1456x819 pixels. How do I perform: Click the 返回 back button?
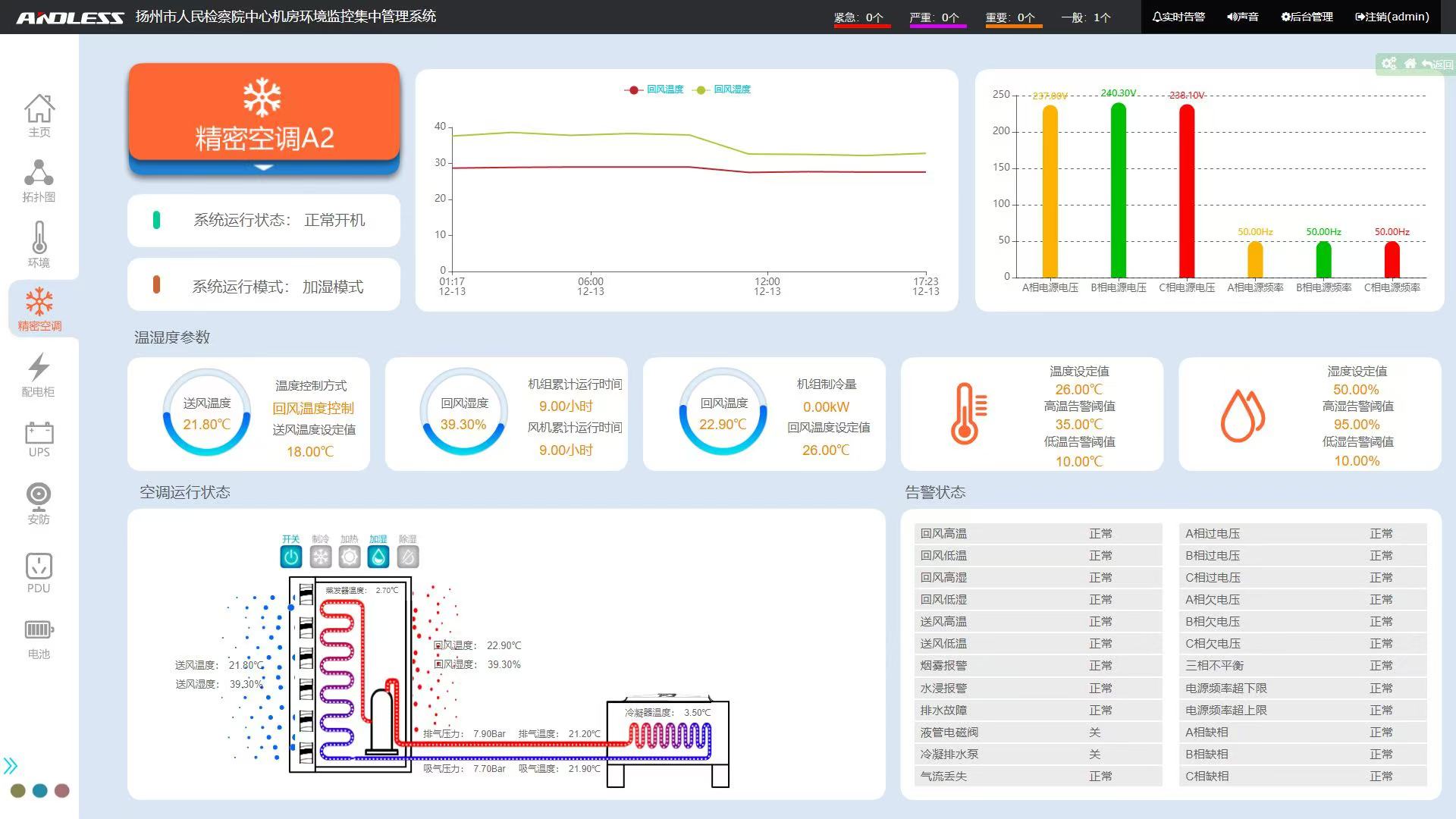1438,64
